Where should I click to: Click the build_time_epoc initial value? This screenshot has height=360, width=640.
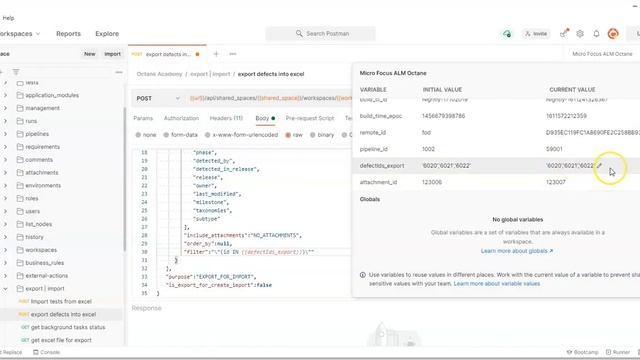click(x=443, y=116)
